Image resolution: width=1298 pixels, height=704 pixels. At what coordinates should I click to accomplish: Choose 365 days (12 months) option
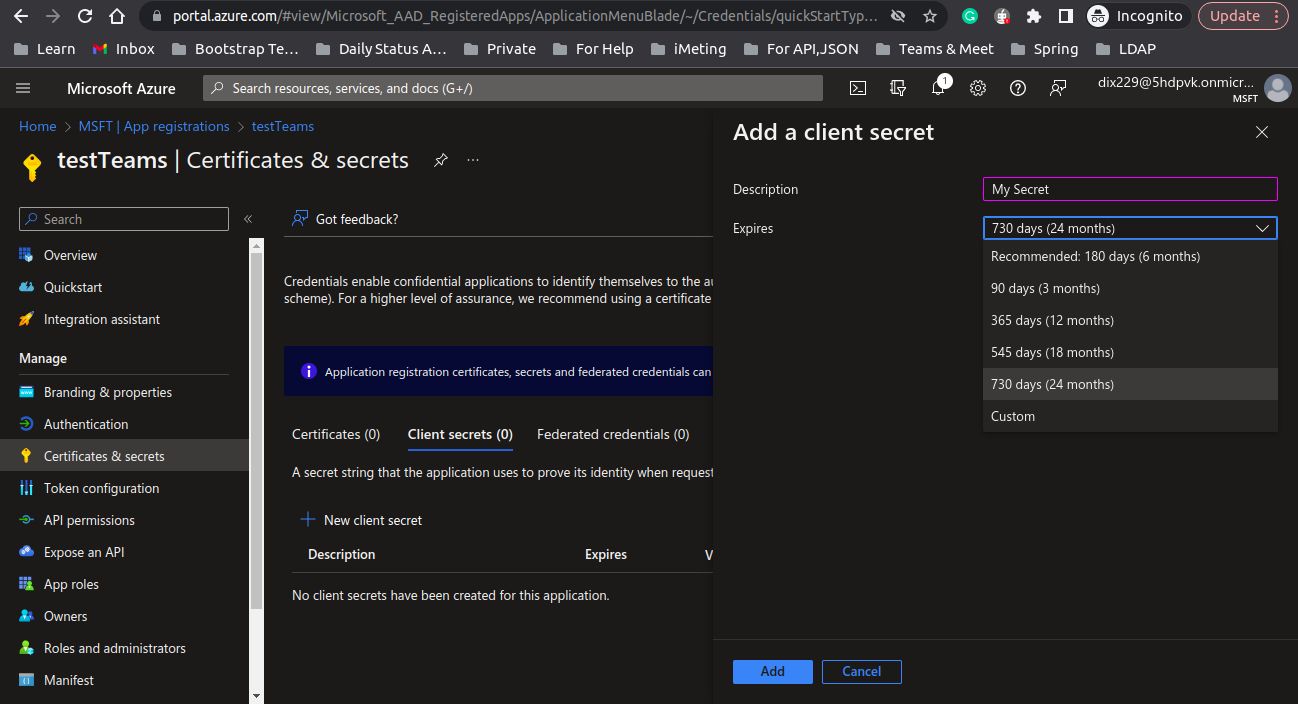1130,320
